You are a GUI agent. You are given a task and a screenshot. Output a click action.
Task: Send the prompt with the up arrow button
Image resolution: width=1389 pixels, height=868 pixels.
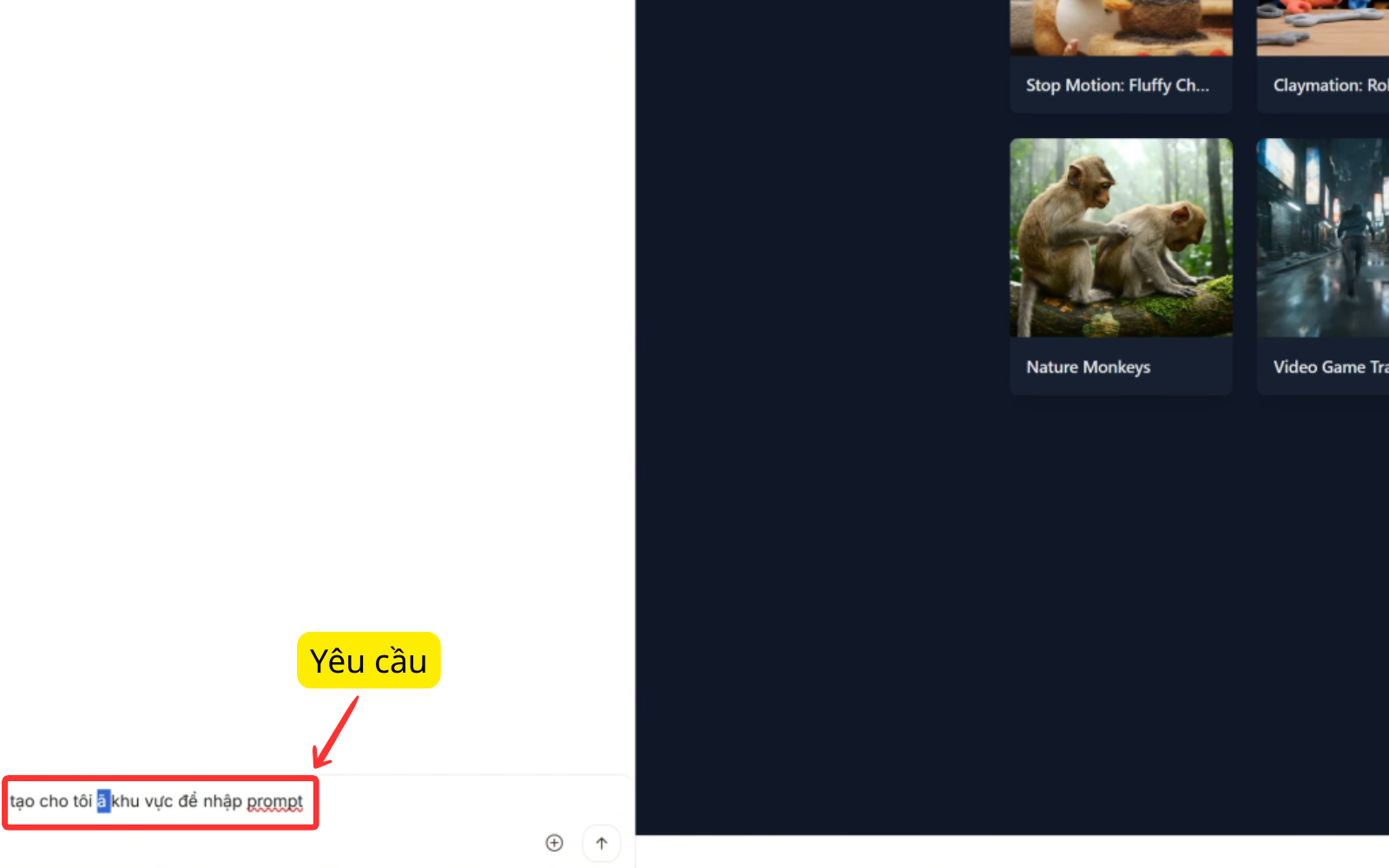(602, 843)
